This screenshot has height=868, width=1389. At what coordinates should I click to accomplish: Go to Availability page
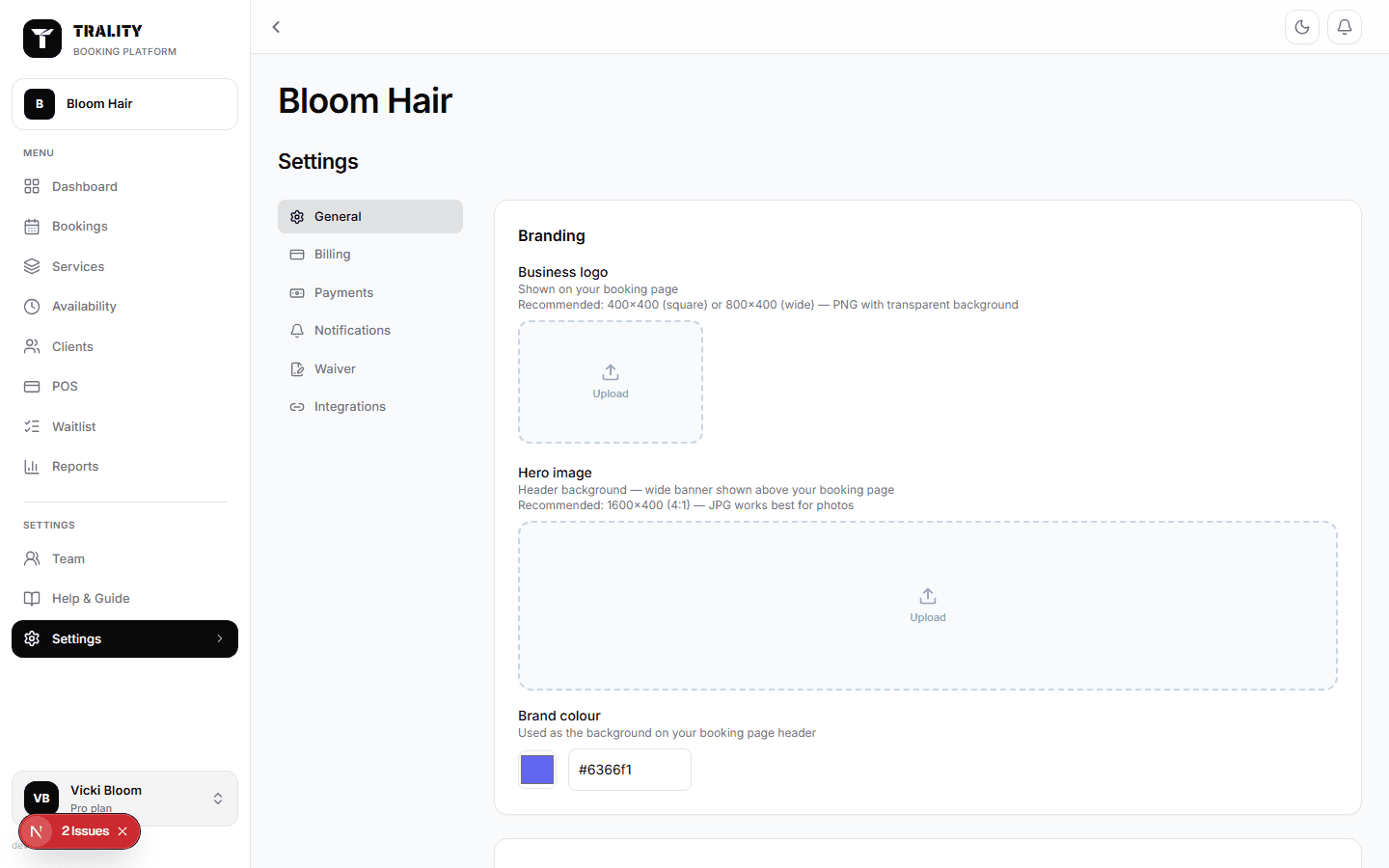pyautogui.click(x=124, y=307)
